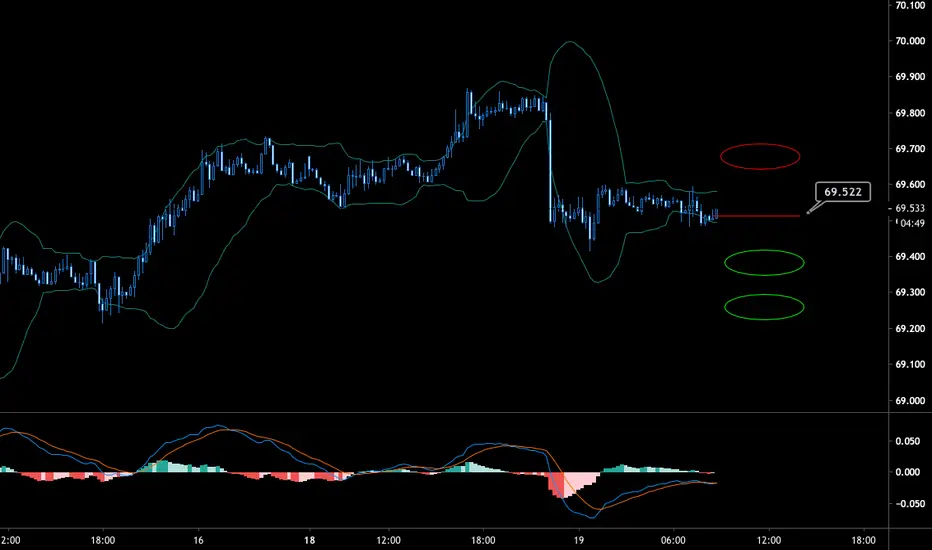Click the date label 16 on time axis
This screenshot has width=932, height=550.
tap(198, 540)
